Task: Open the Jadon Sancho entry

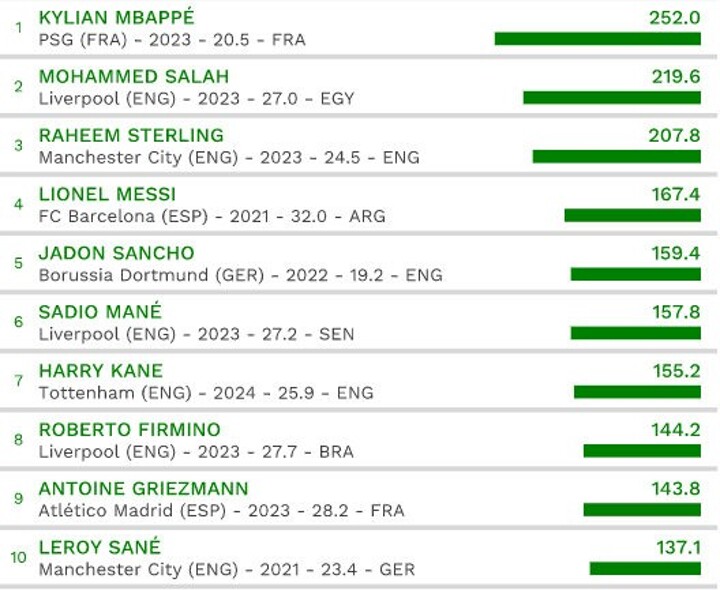Action: [116, 253]
